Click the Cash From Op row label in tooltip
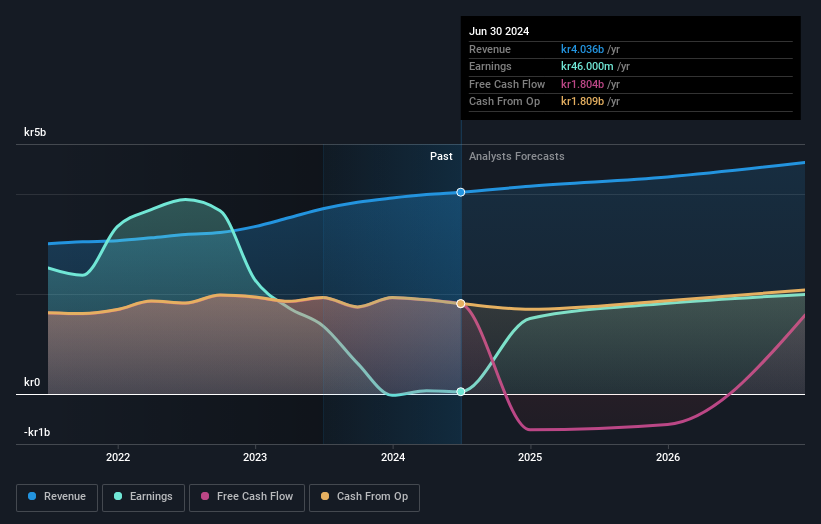The height and width of the screenshot is (524, 821). click(504, 102)
